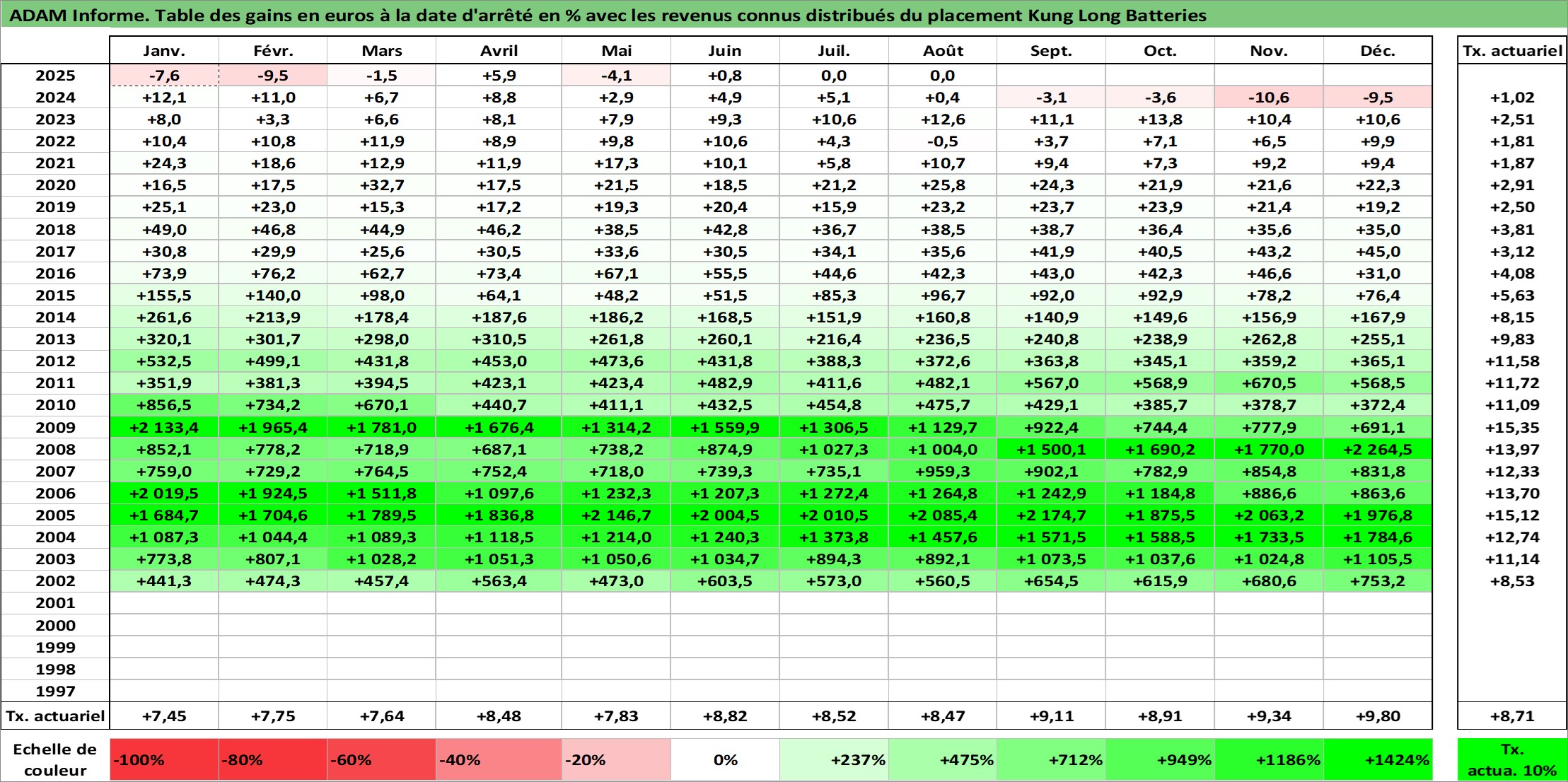The image size is (1568, 782).
Task: Click the cell showing +49,0
Action: tap(164, 229)
